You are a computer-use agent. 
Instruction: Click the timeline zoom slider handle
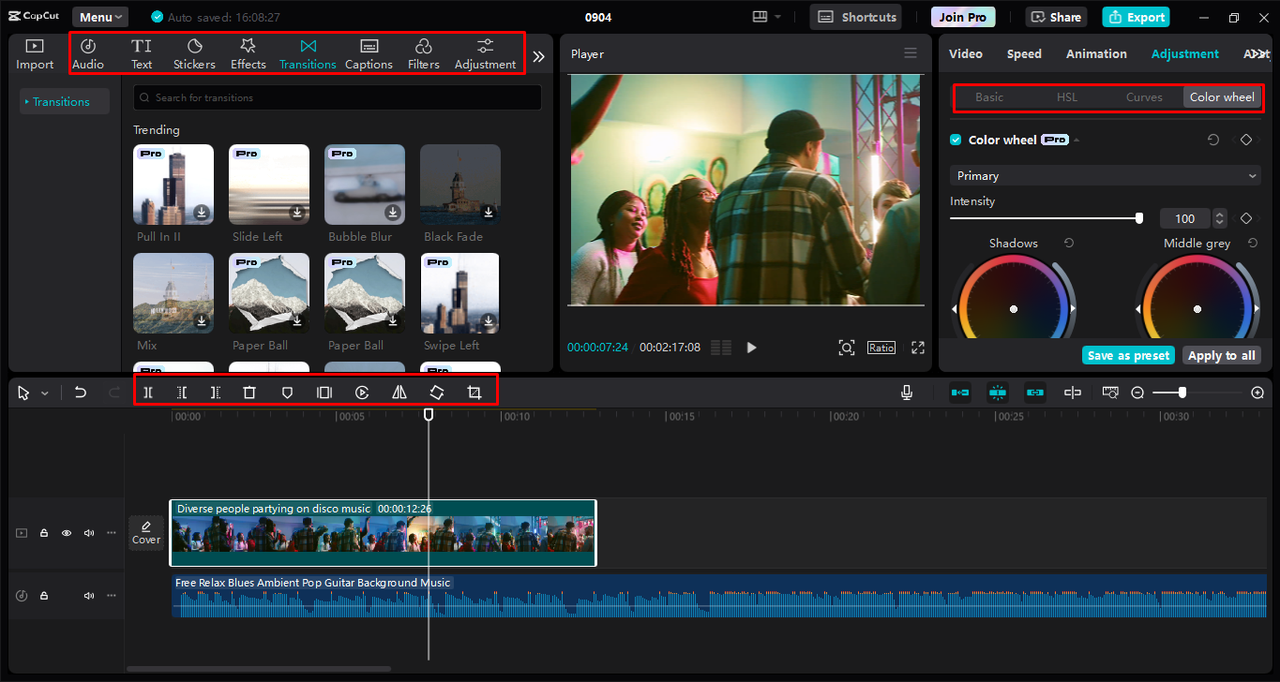coord(1182,393)
